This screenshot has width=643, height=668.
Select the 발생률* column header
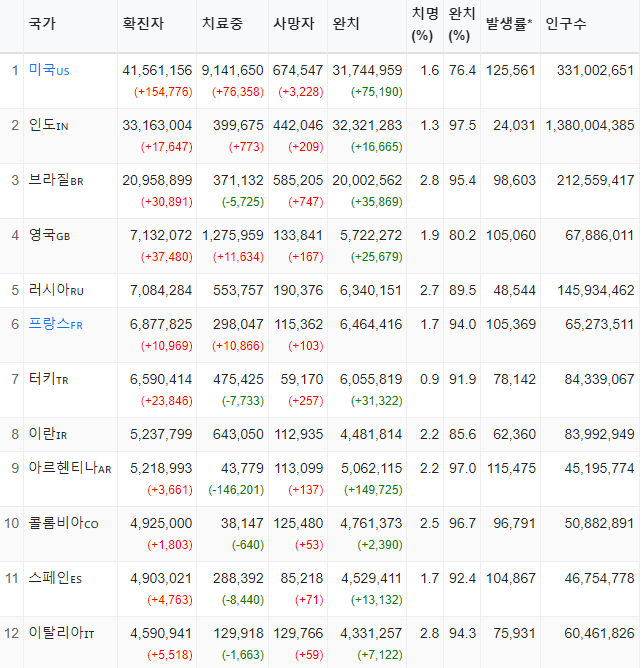(509, 23)
